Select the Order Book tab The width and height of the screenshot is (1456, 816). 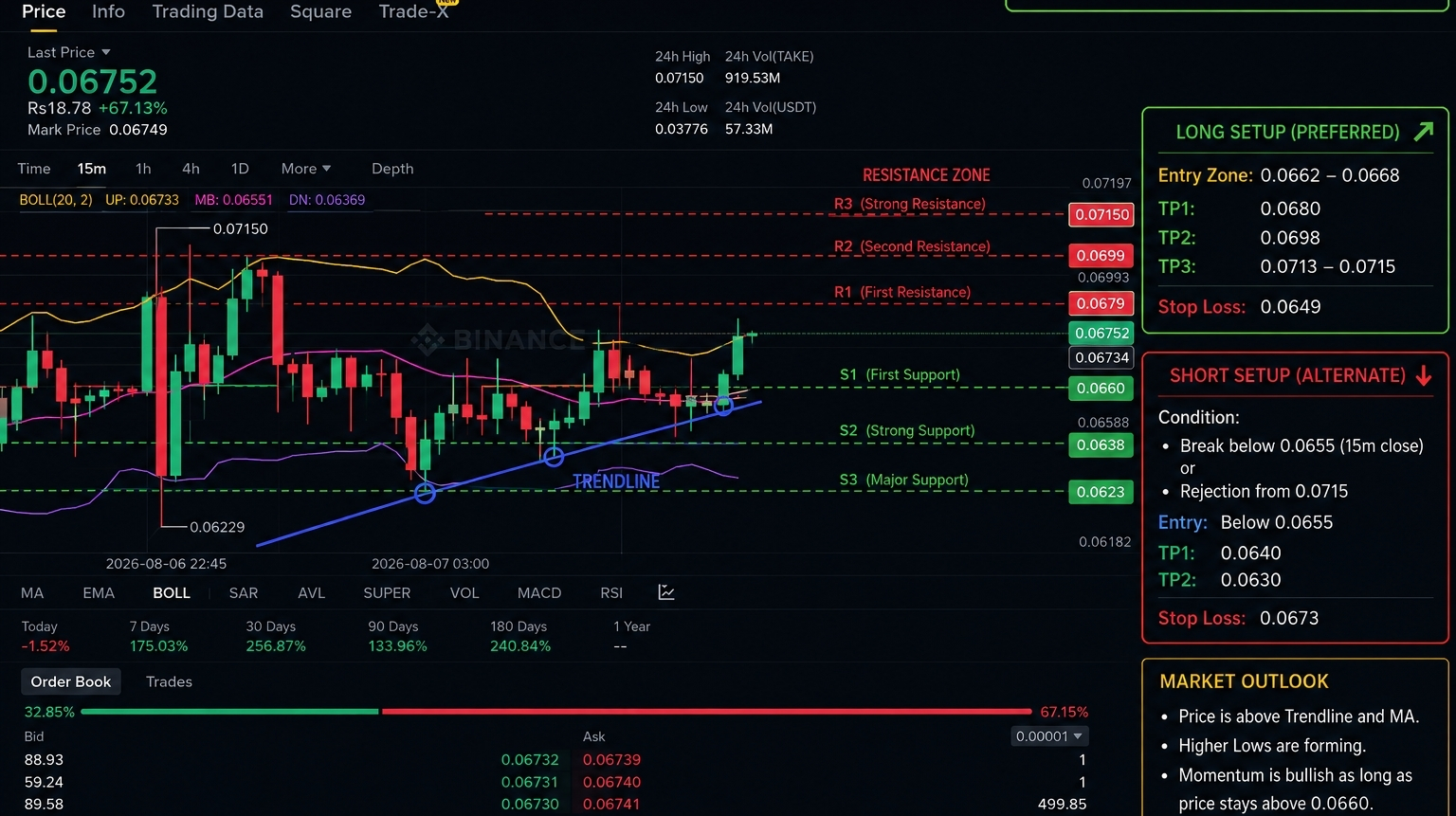[71, 681]
